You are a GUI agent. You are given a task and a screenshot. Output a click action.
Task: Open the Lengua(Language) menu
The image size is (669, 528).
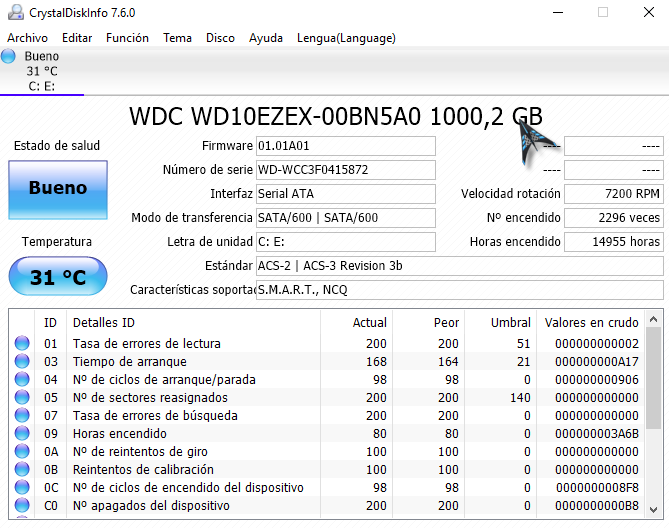[346, 38]
